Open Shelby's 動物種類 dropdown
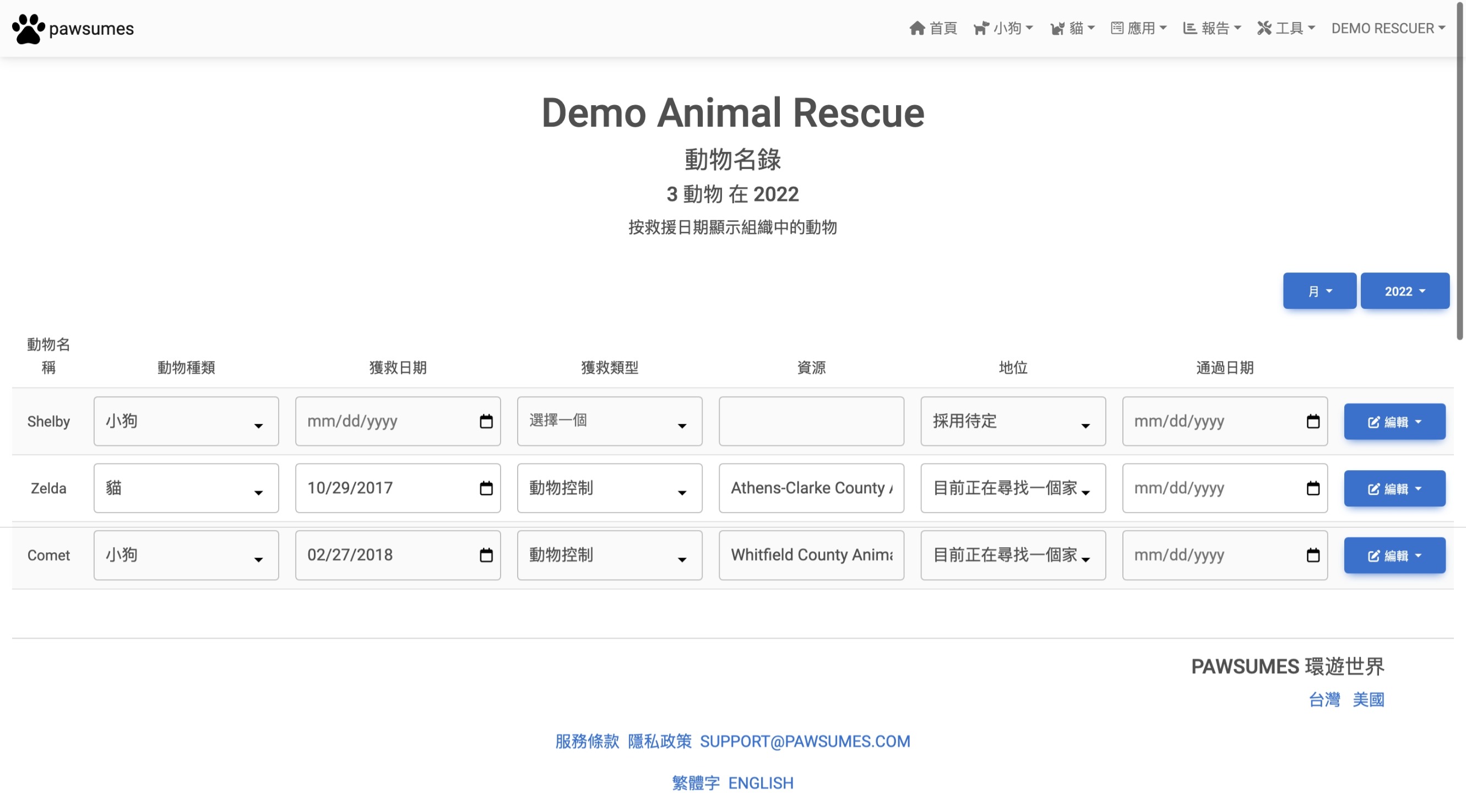Viewport: 1466px width, 812px height. [186, 421]
